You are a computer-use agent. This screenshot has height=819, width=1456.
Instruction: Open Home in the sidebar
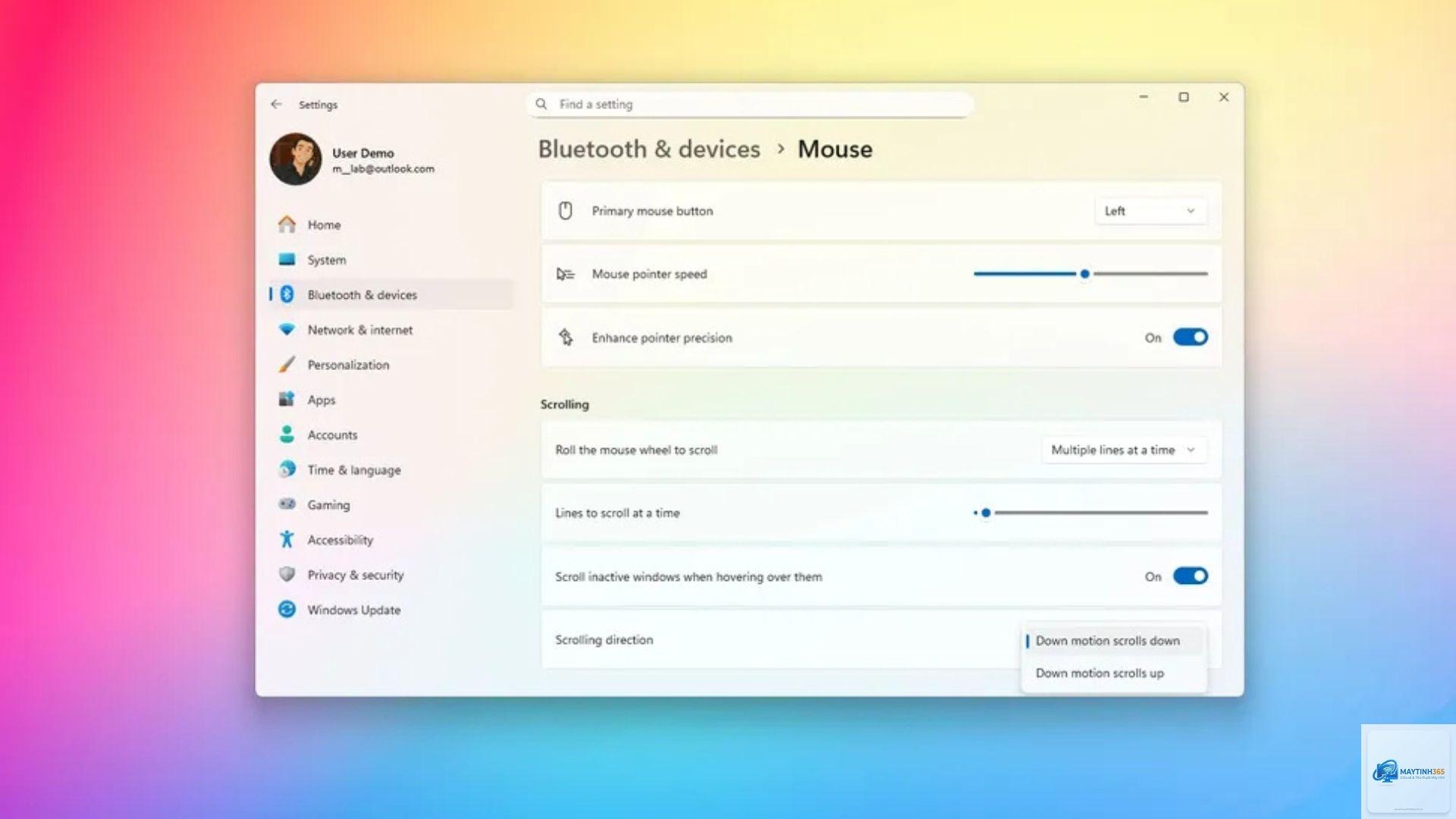coord(392,224)
